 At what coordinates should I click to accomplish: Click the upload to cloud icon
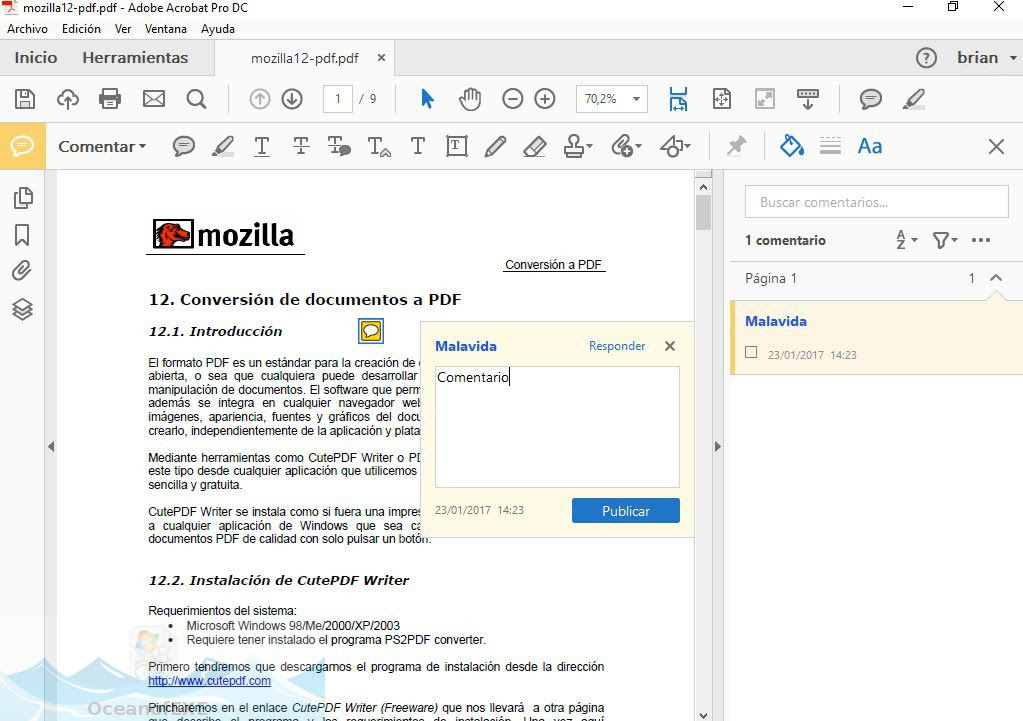[x=68, y=99]
